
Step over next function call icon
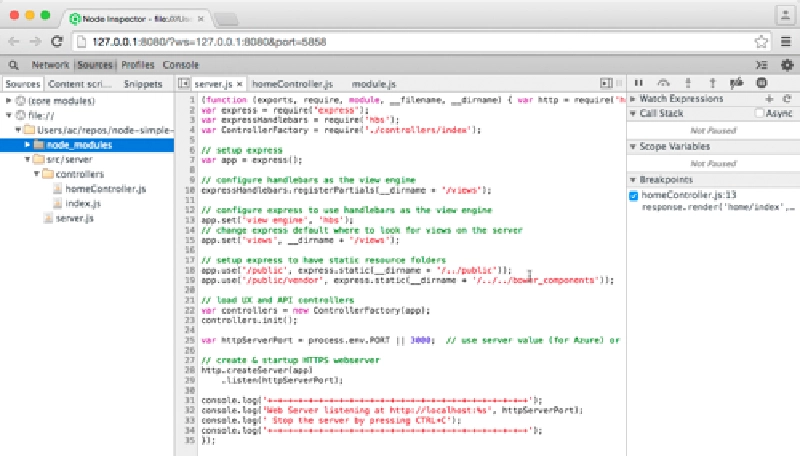[x=663, y=83]
